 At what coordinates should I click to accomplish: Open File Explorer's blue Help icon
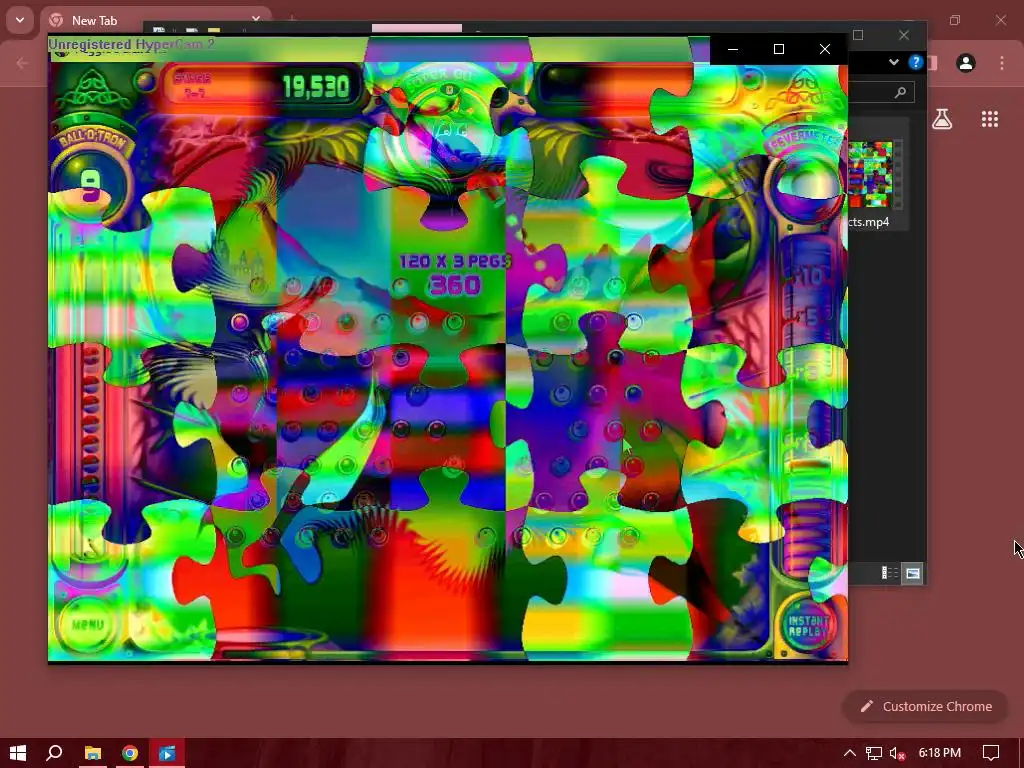click(x=916, y=62)
